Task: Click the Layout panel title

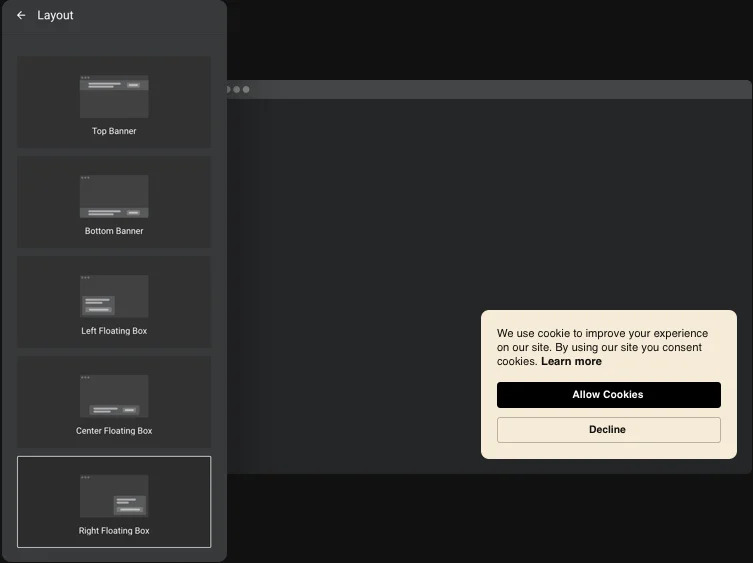Action: pyautogui.click(x=55, y=16)
